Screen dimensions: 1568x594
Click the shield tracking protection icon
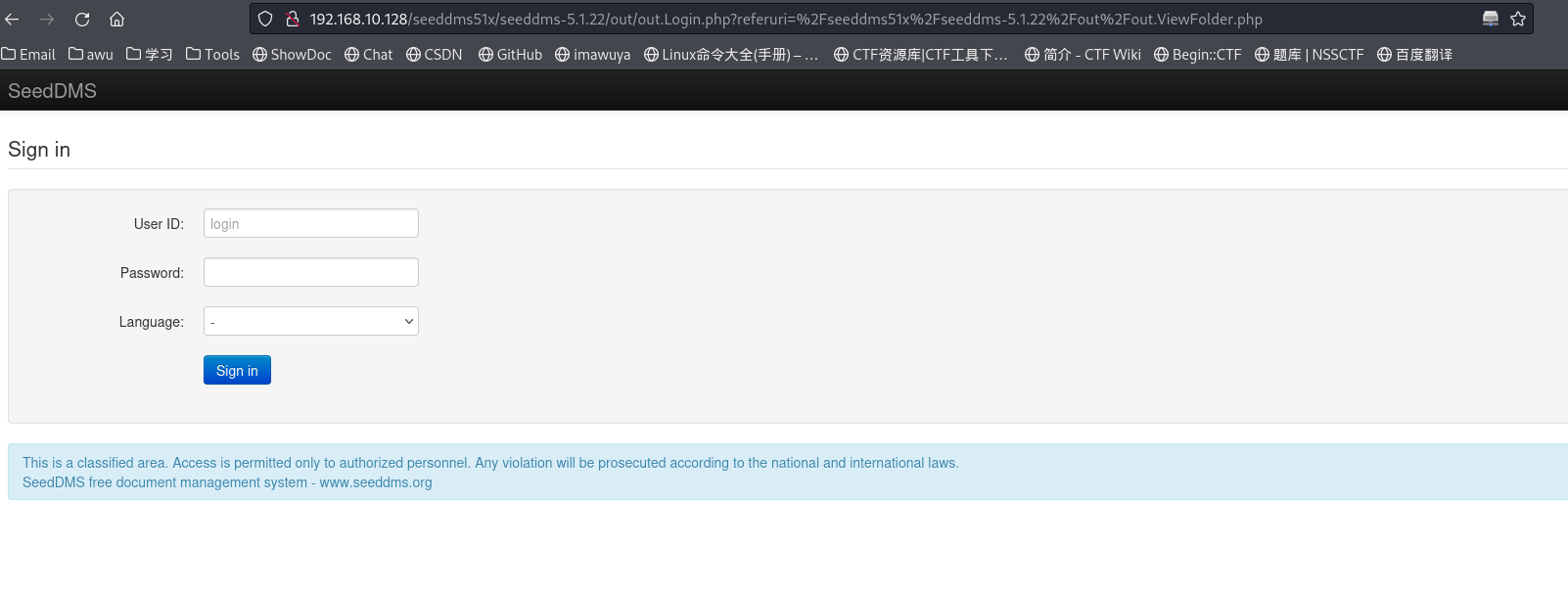point(265,19)
